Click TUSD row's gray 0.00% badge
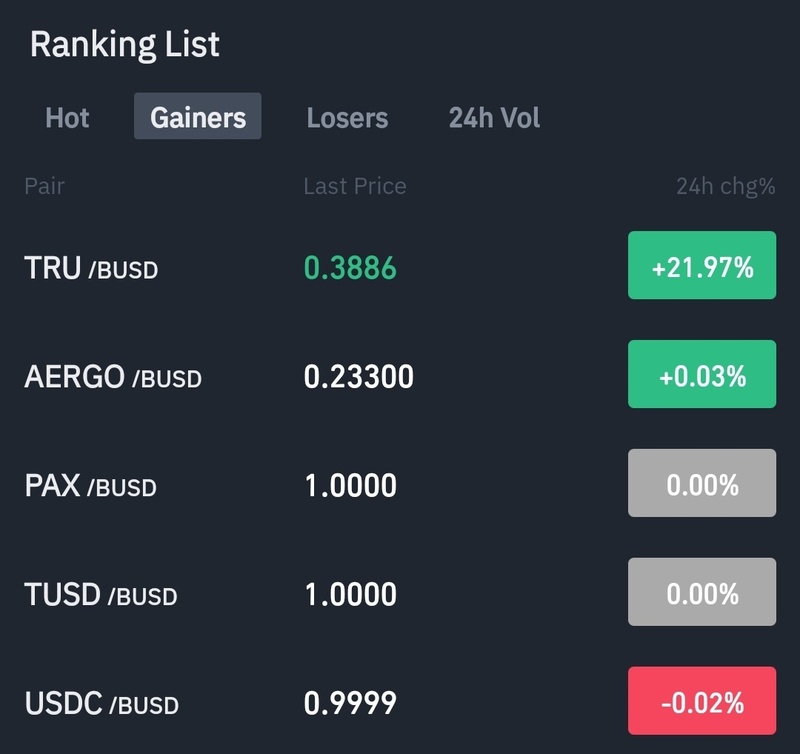This screenshot has width=800, height=754. click(702, 593)
